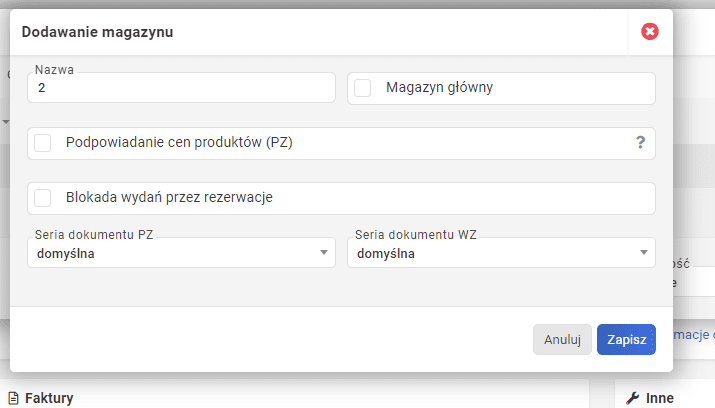Click the Podpowiadanie cen produktów label
Screen dimensions: 715x408
(179, 143)
